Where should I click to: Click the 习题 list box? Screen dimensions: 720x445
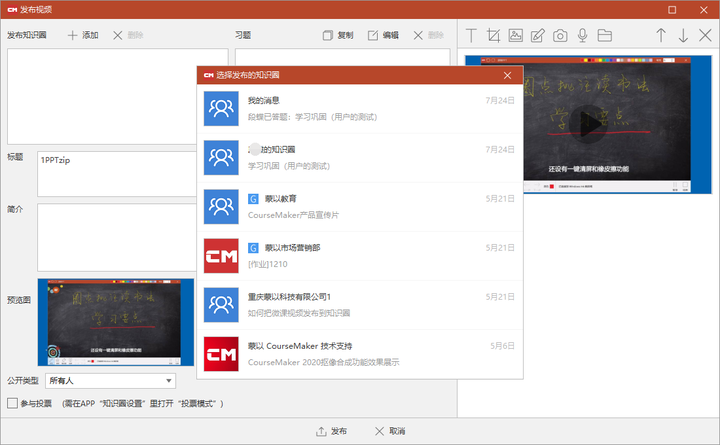(343, 57)
